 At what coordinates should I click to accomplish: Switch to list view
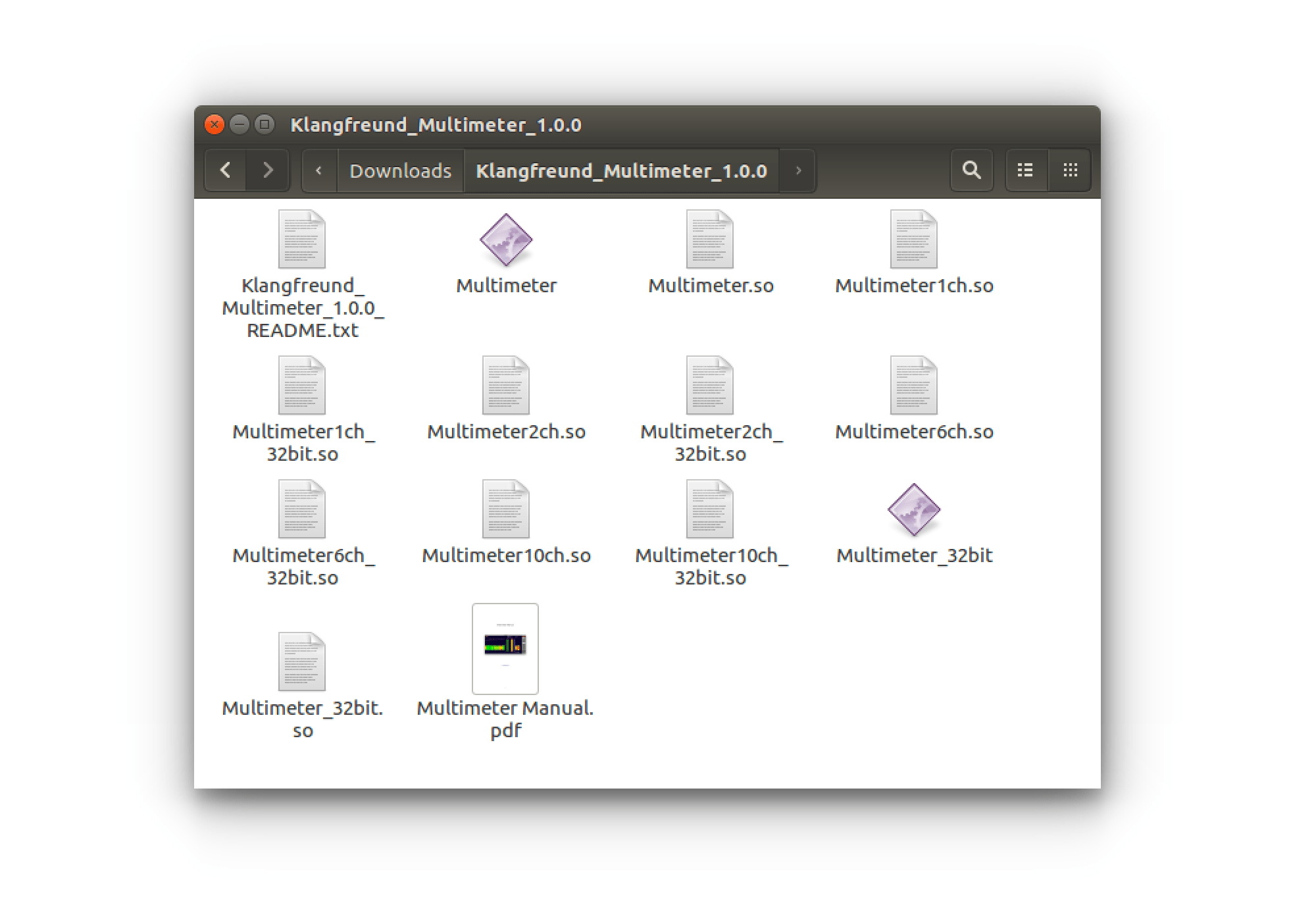click(1025, 170)
